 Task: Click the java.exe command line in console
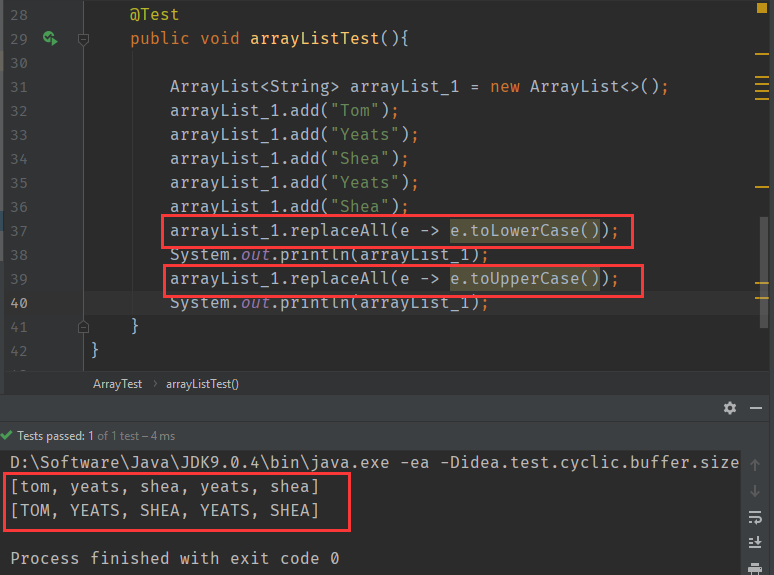(x=375, y=462)
